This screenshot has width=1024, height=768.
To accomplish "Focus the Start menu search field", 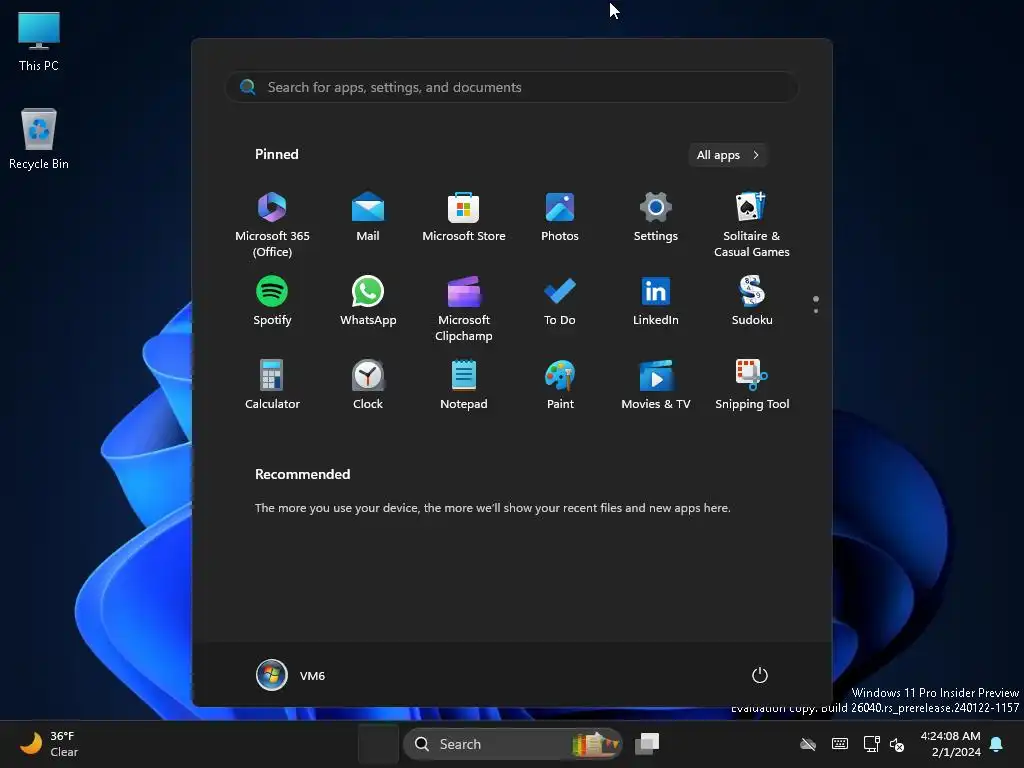I will [x=511, y=87].
